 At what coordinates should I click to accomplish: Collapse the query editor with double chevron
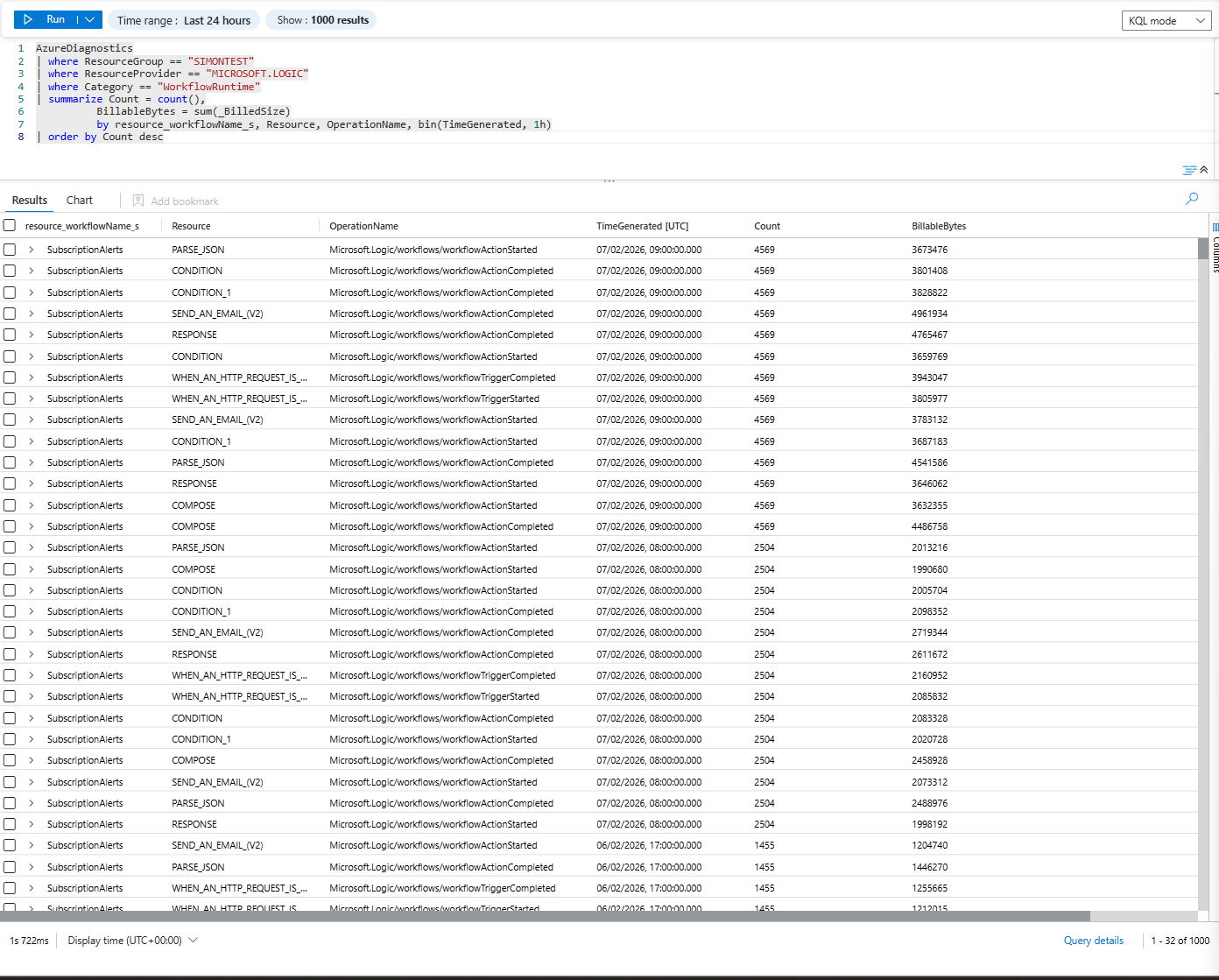coord(1204,170)
